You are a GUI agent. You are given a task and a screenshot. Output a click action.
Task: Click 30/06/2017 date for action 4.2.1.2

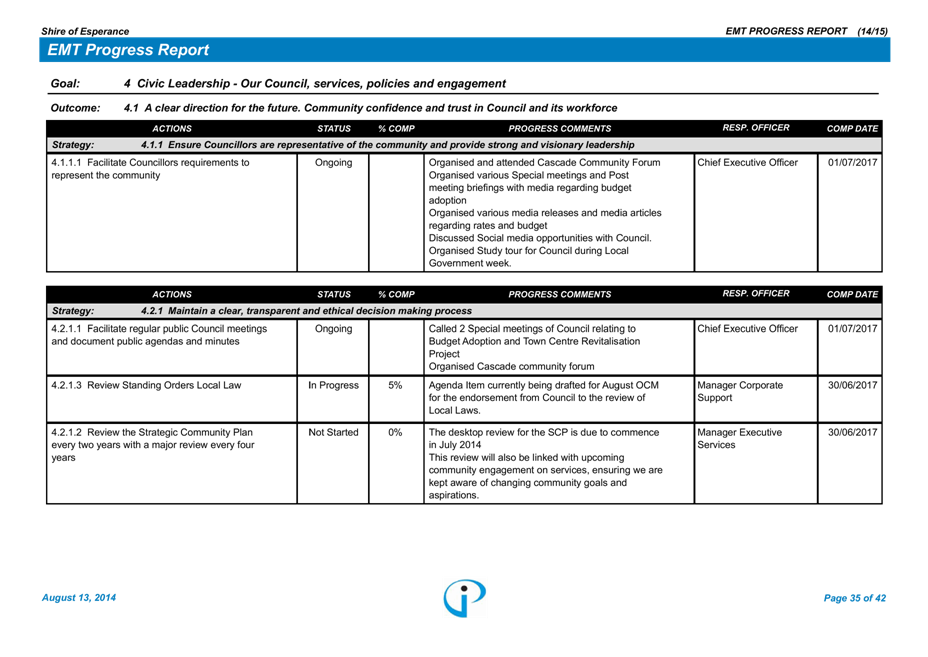click(852, 433)
